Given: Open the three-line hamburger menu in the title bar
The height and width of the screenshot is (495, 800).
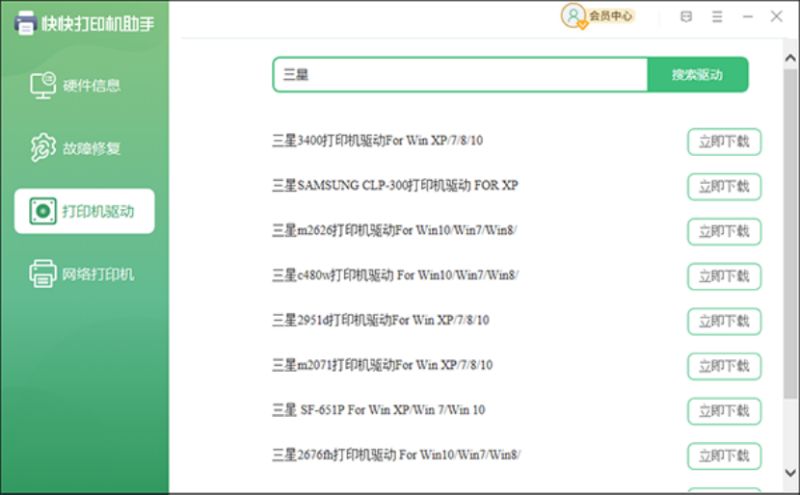Looking at the screenshot, I should coord(716,17).
